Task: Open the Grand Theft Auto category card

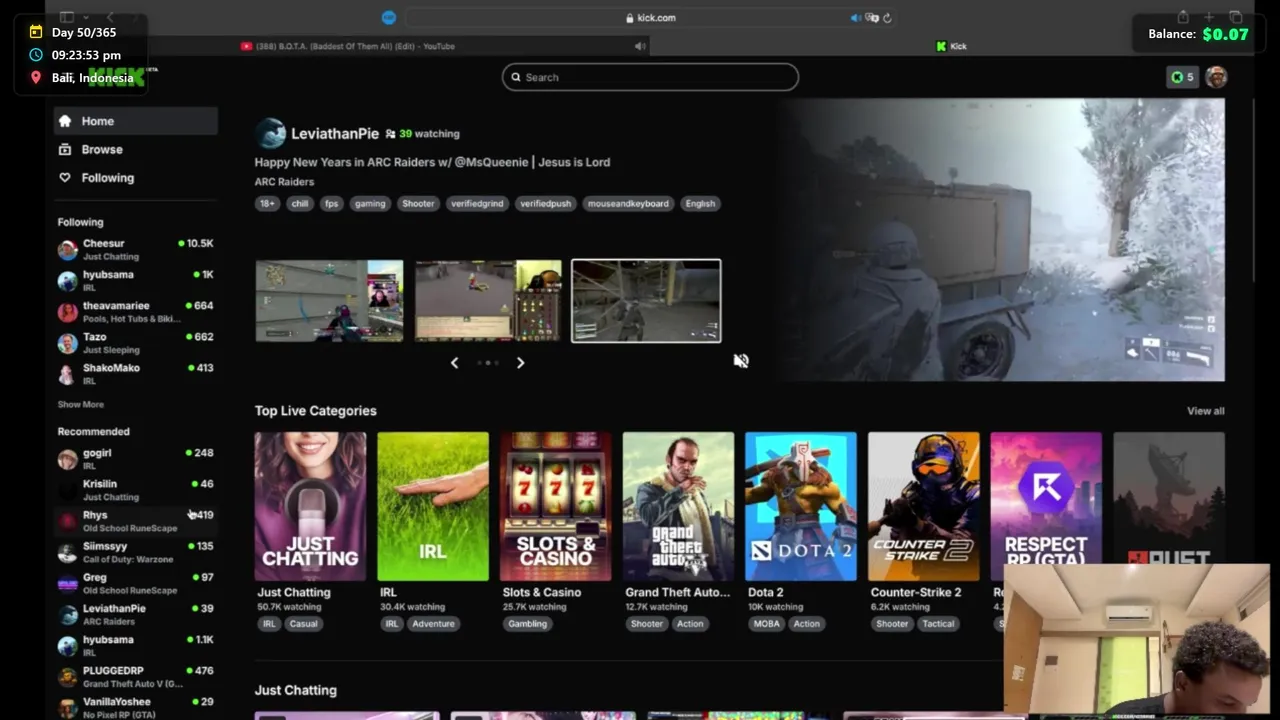Action: (x=678, y=506)
